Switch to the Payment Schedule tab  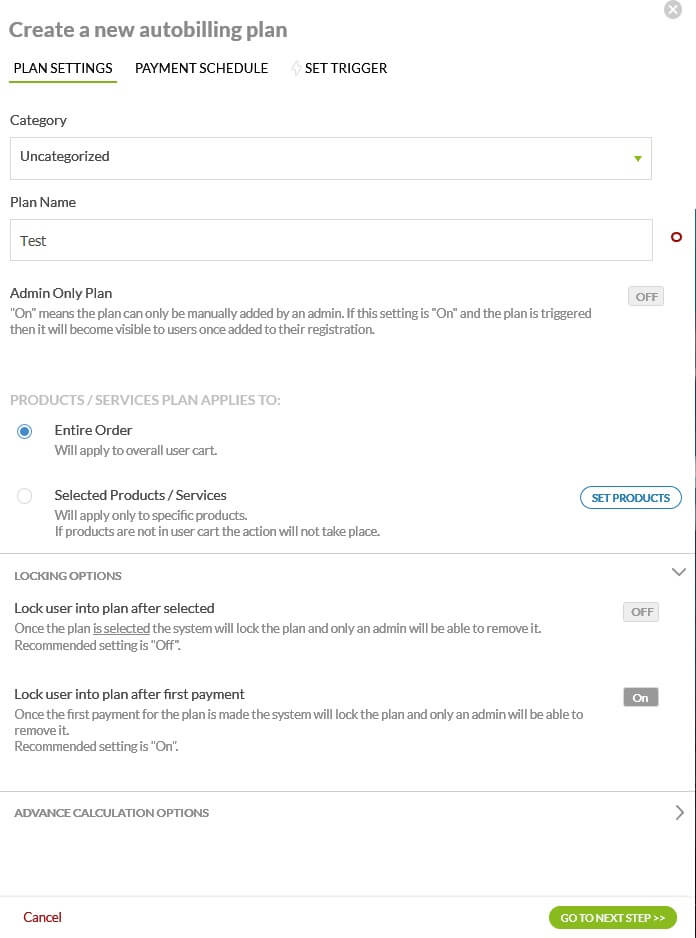point(201,68)
